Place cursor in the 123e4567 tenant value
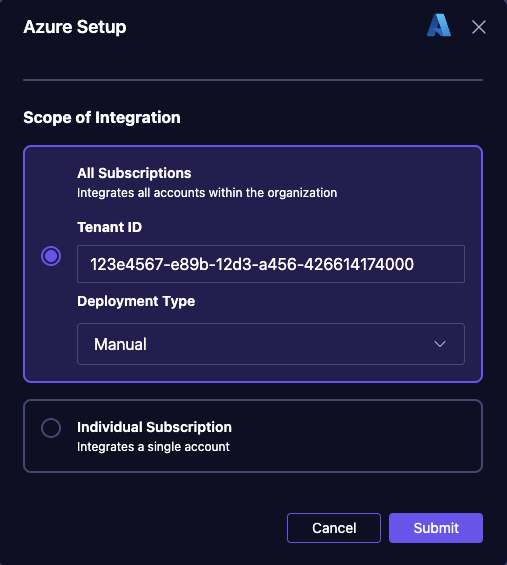 pos(252,264)
